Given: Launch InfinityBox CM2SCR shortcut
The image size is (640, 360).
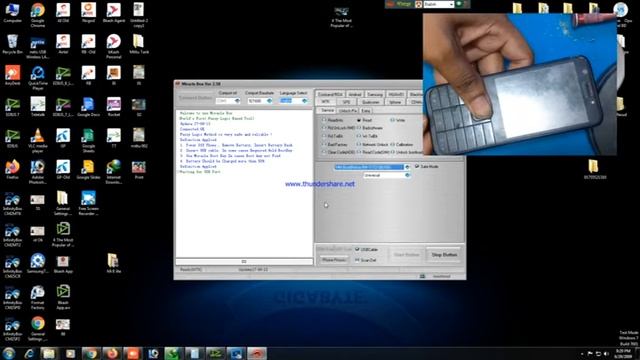Looking at the screenshot, I should 12,266.
